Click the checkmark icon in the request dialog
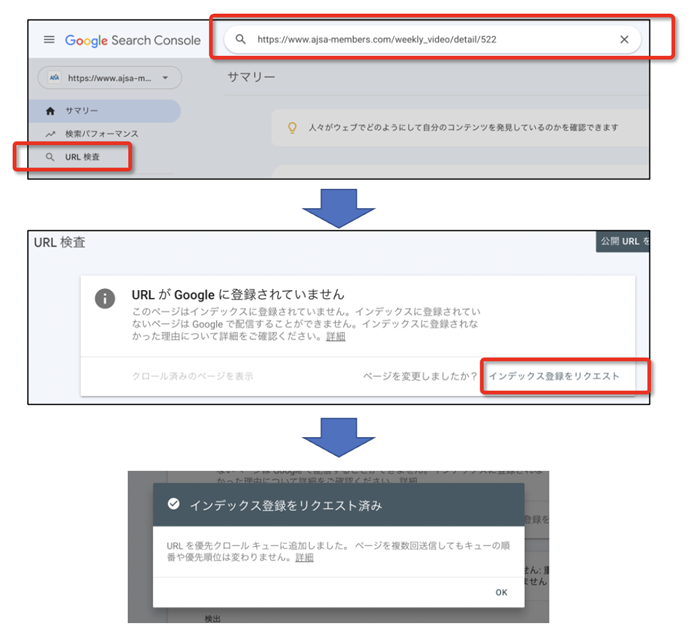The width and height of the screenshot is (699, 634). point(173,504)
